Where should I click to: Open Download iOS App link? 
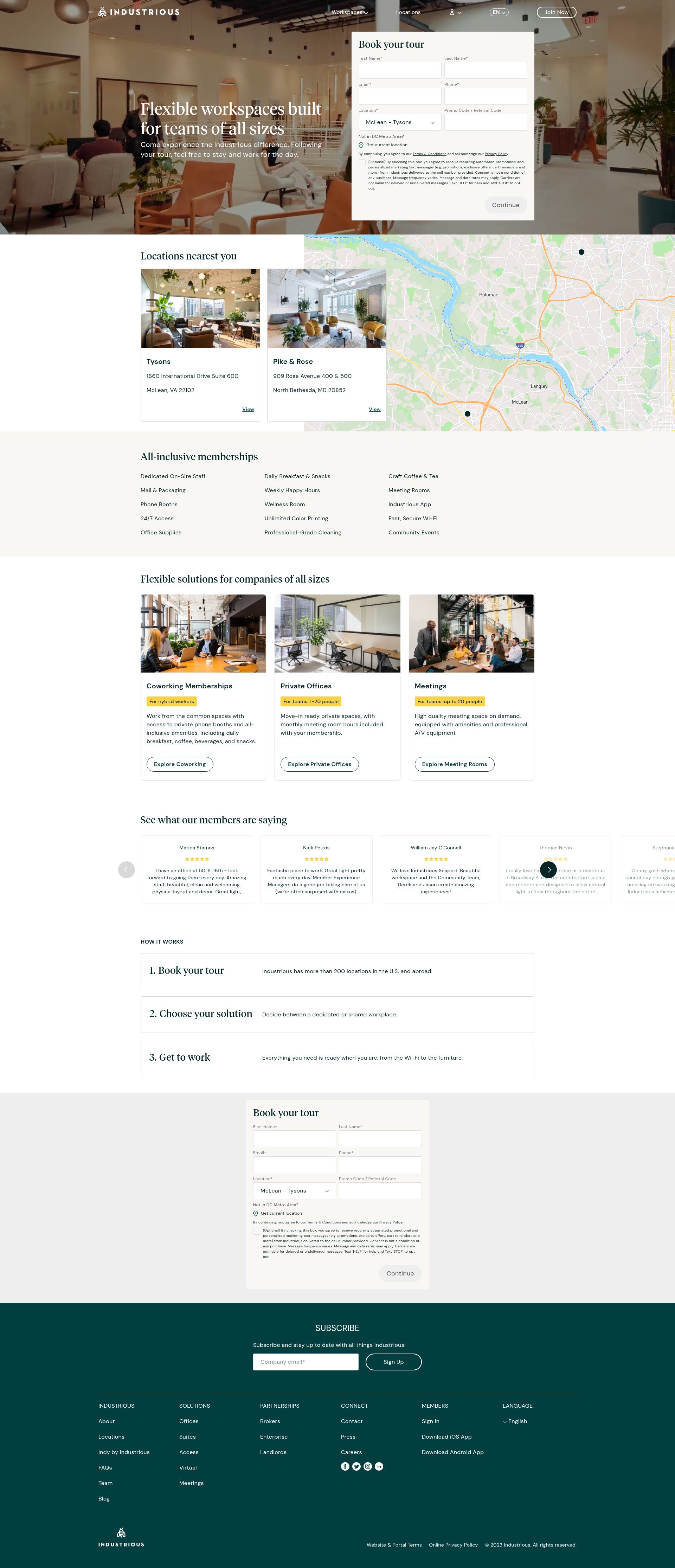[447, 1437]
